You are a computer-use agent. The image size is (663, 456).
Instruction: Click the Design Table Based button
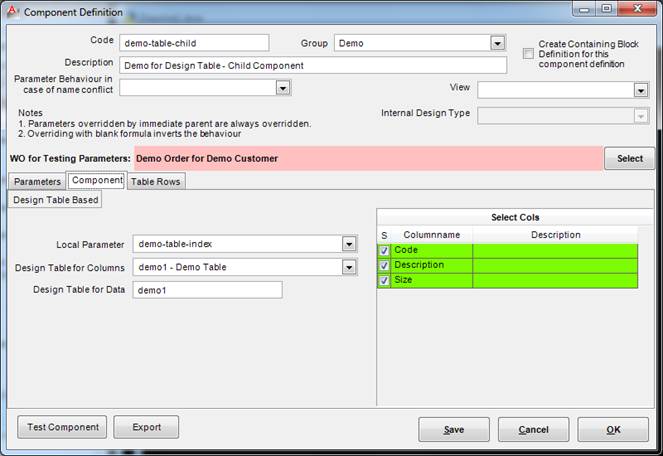[55, 200]
